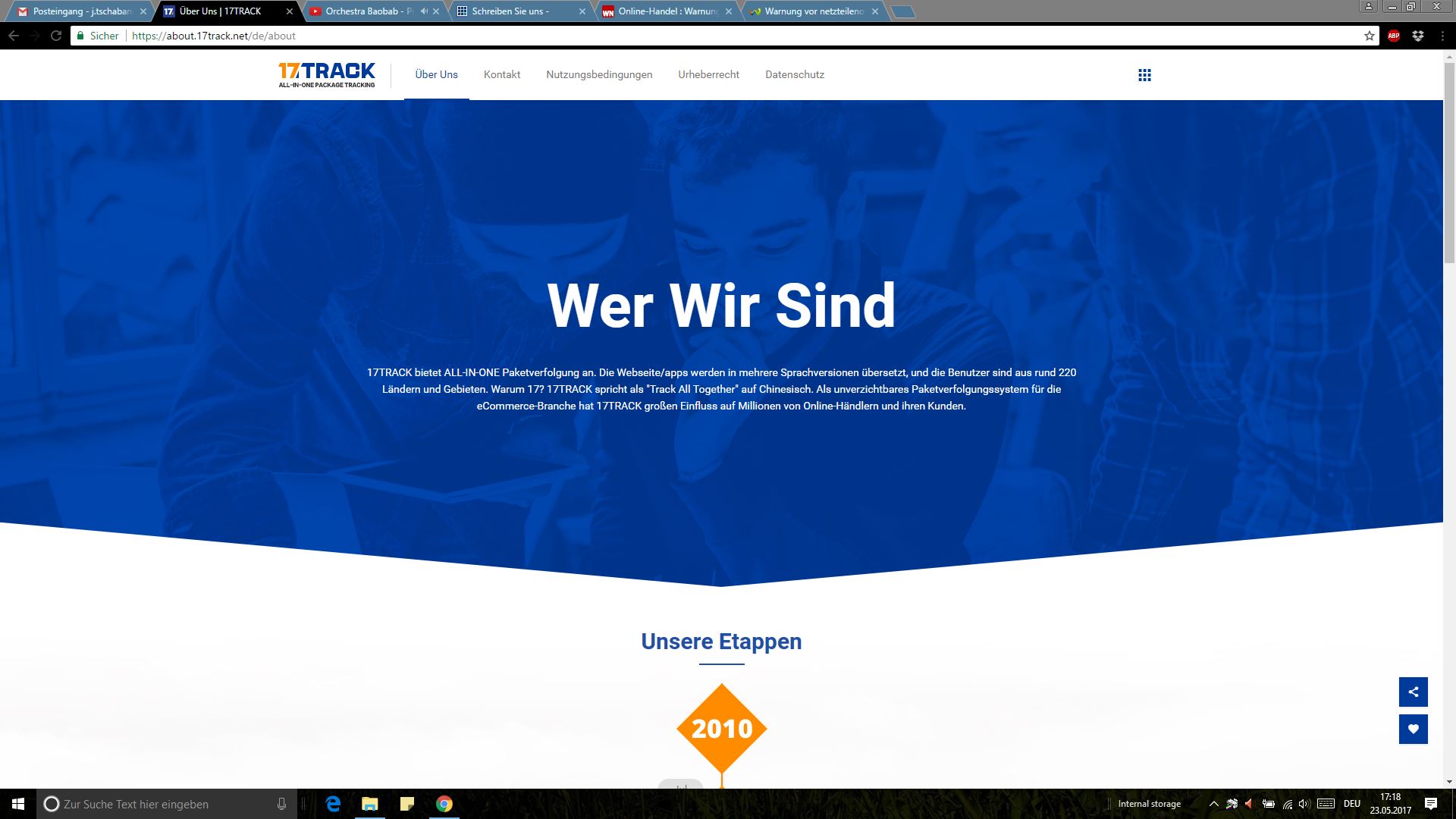The width and height of the screenshot is (1456, 819).
Task: Click the 17TRACK logo in header
Action: [327, 74]
